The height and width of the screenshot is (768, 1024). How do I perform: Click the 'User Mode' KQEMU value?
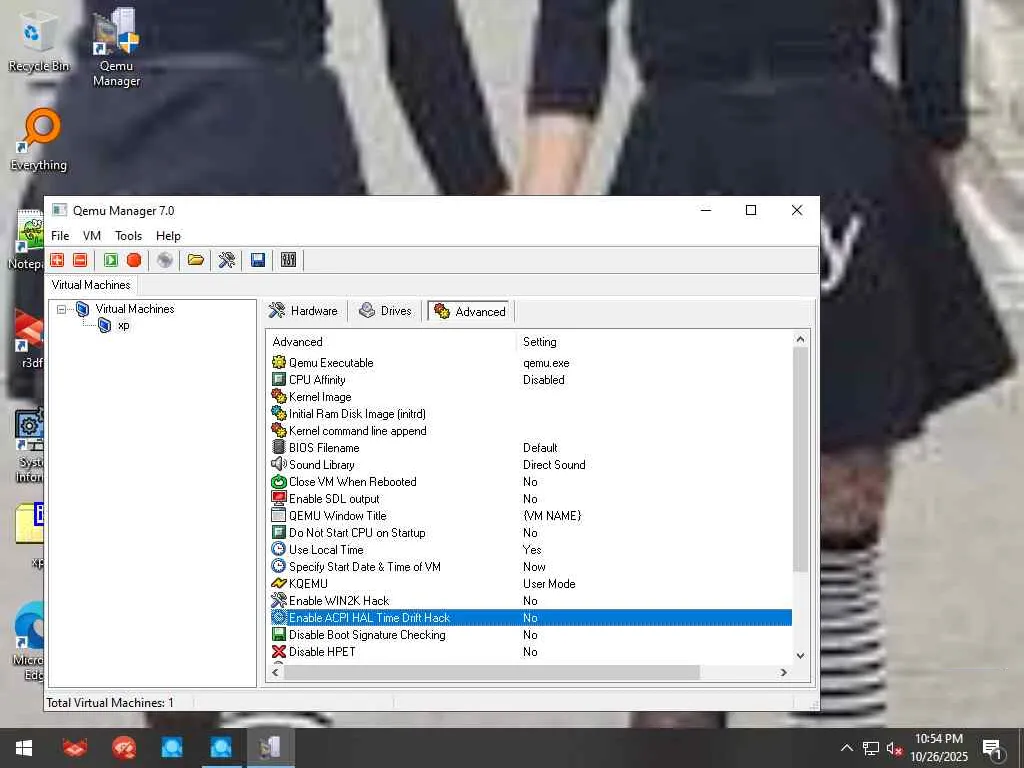pos(549,583)
